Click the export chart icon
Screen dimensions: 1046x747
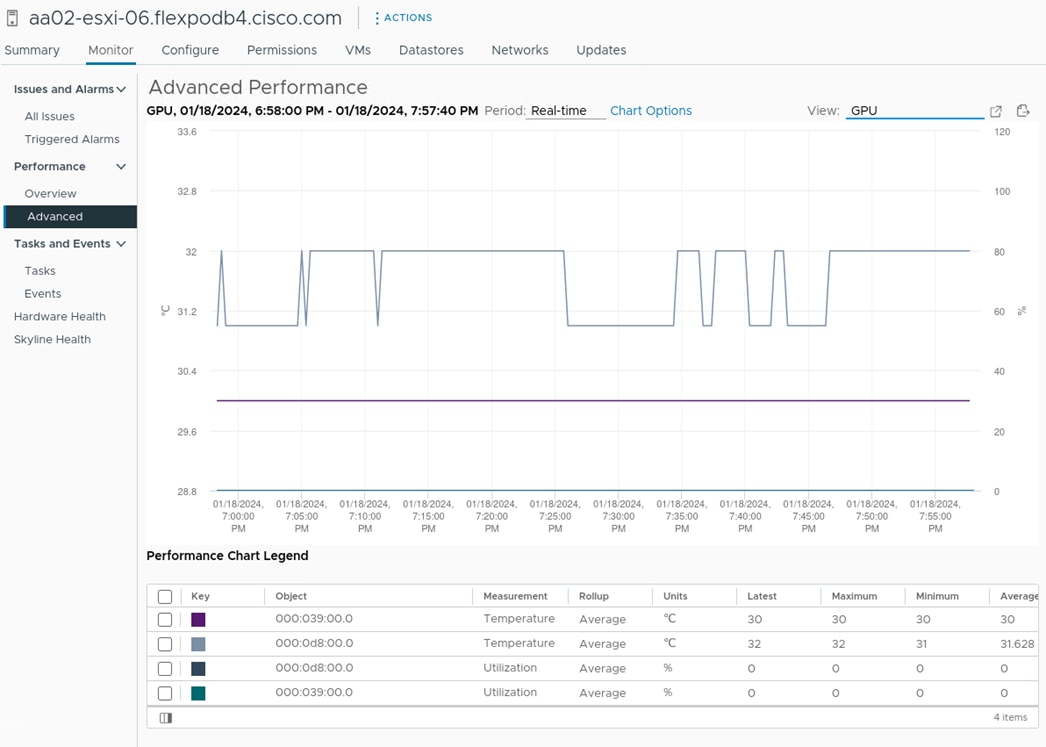(x=1023, y=111)
